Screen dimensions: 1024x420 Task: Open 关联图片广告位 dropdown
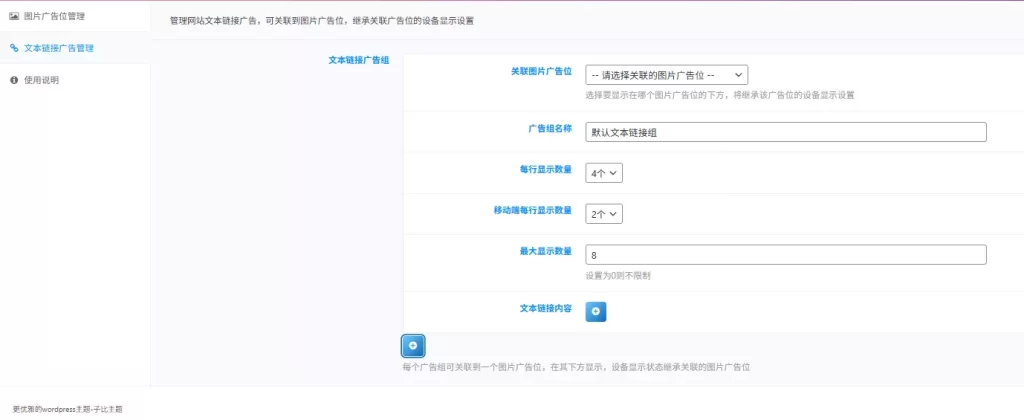point(666,75)
